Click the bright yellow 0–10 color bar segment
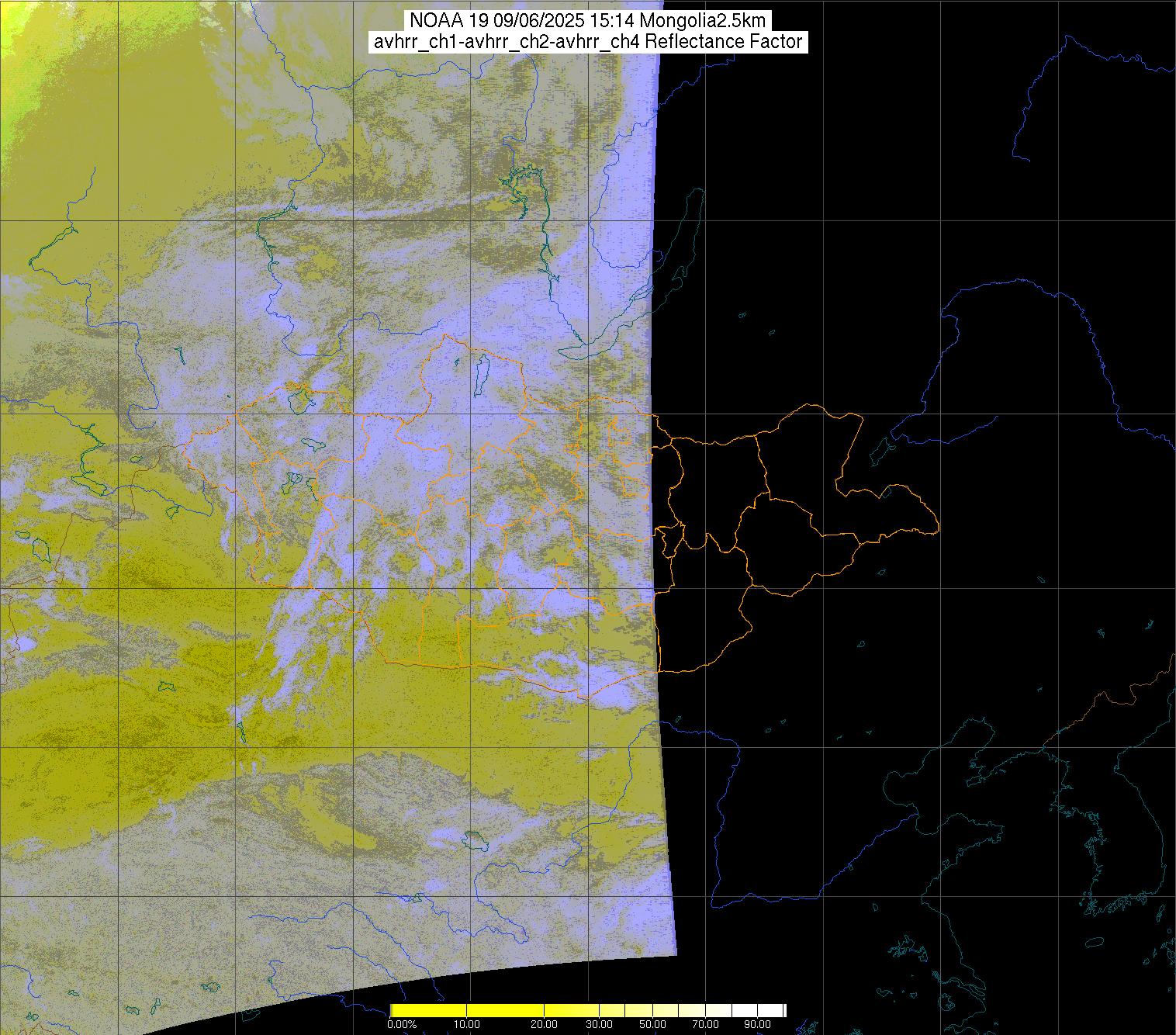 (428, 1010)
